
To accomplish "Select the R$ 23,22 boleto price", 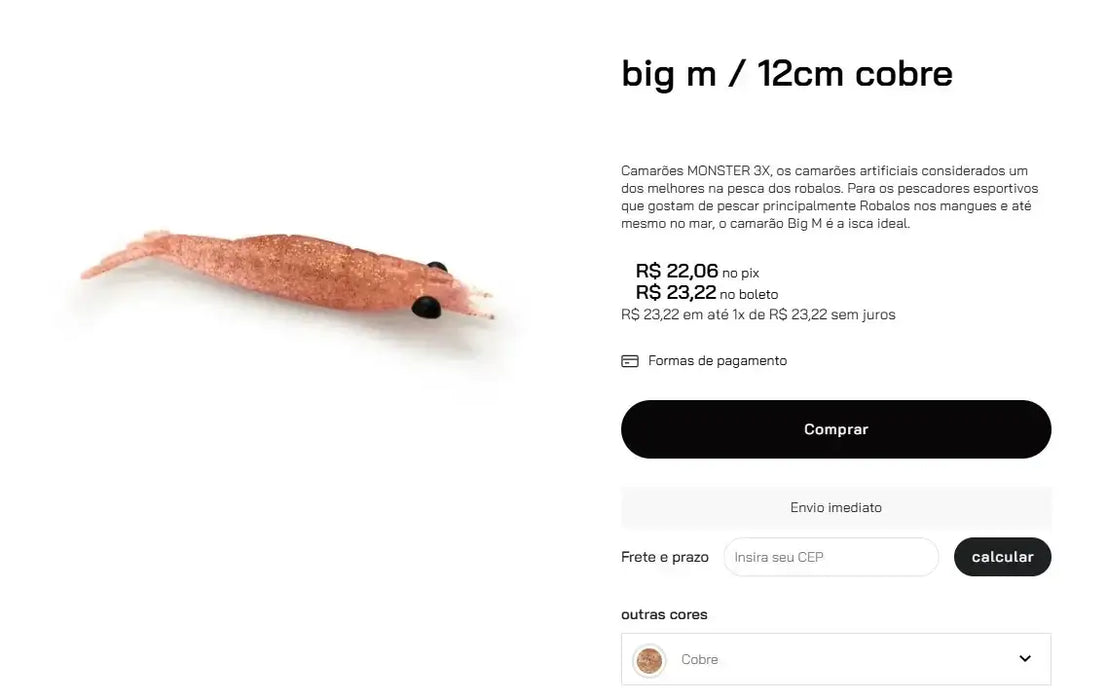I will (676, 293).
